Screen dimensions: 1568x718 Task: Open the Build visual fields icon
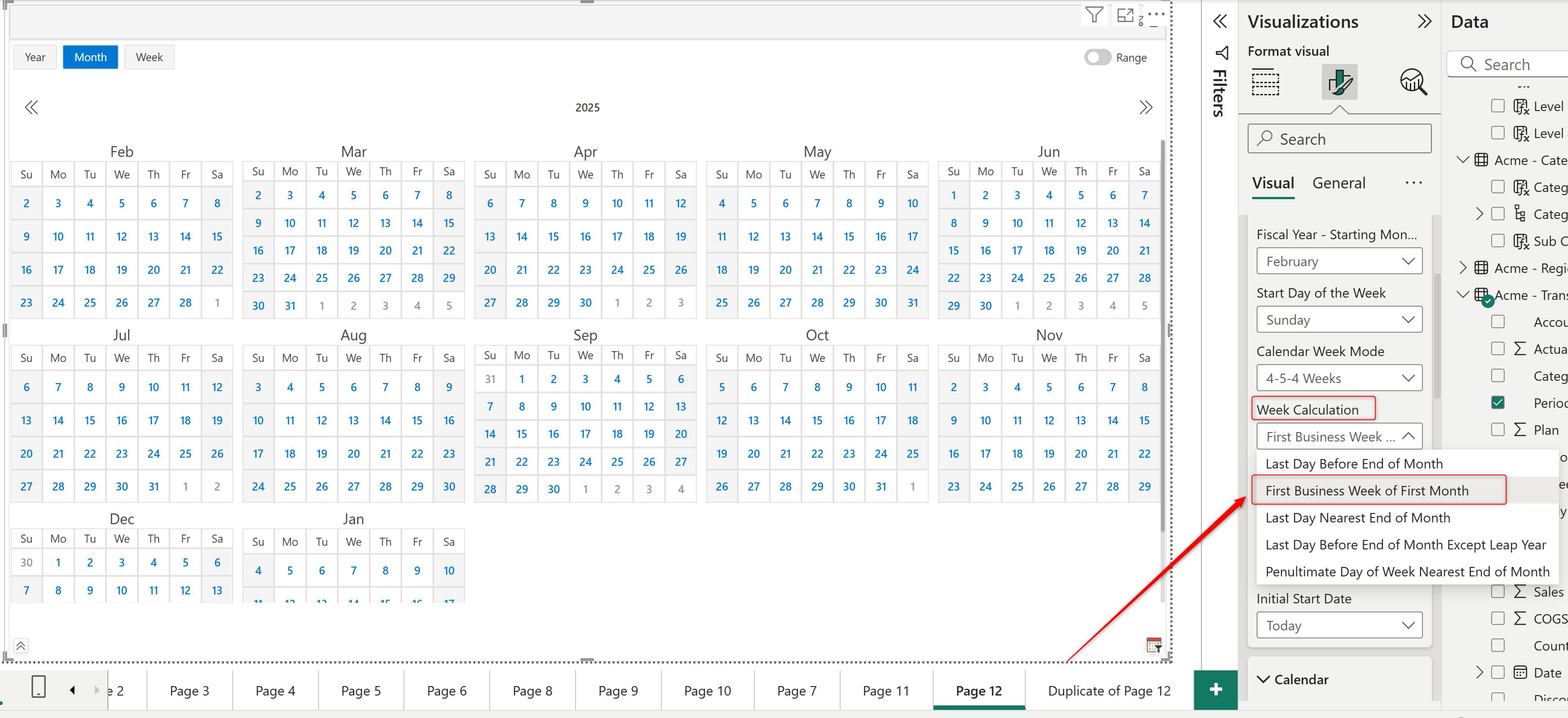pos(1265,82)
